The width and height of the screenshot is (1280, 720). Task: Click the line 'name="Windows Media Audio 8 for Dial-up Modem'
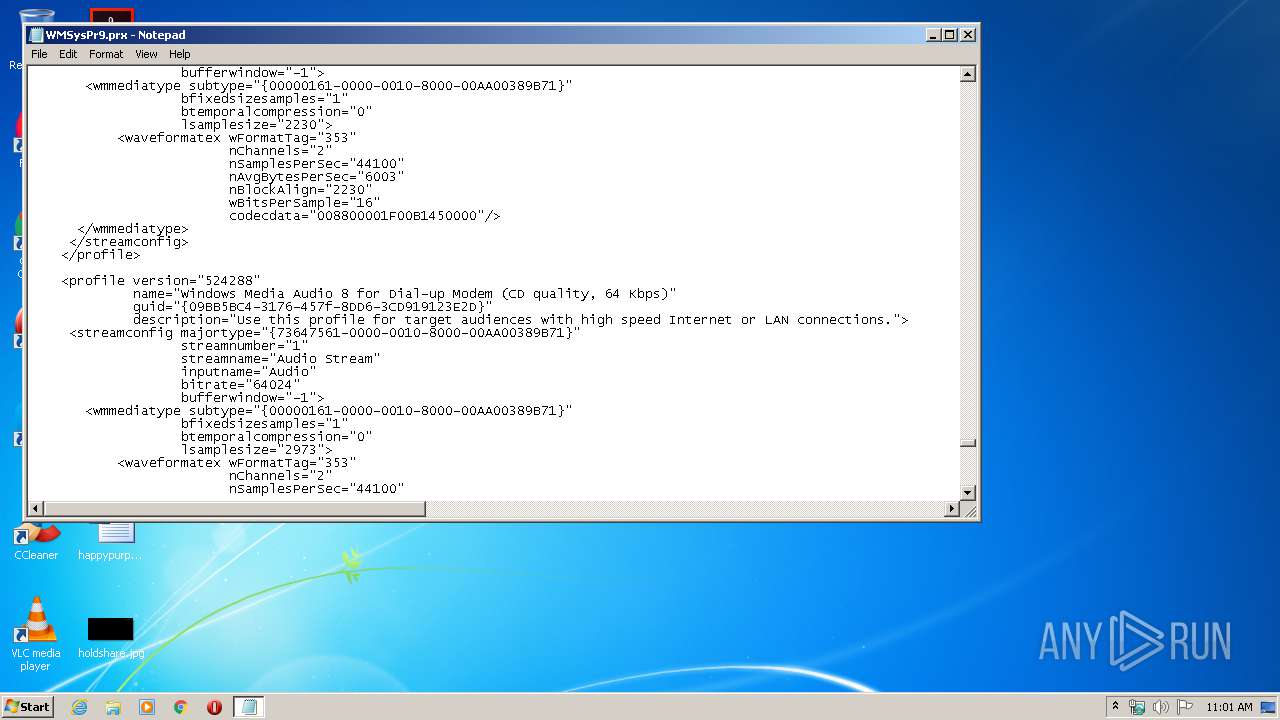click(x=404, y=293)
